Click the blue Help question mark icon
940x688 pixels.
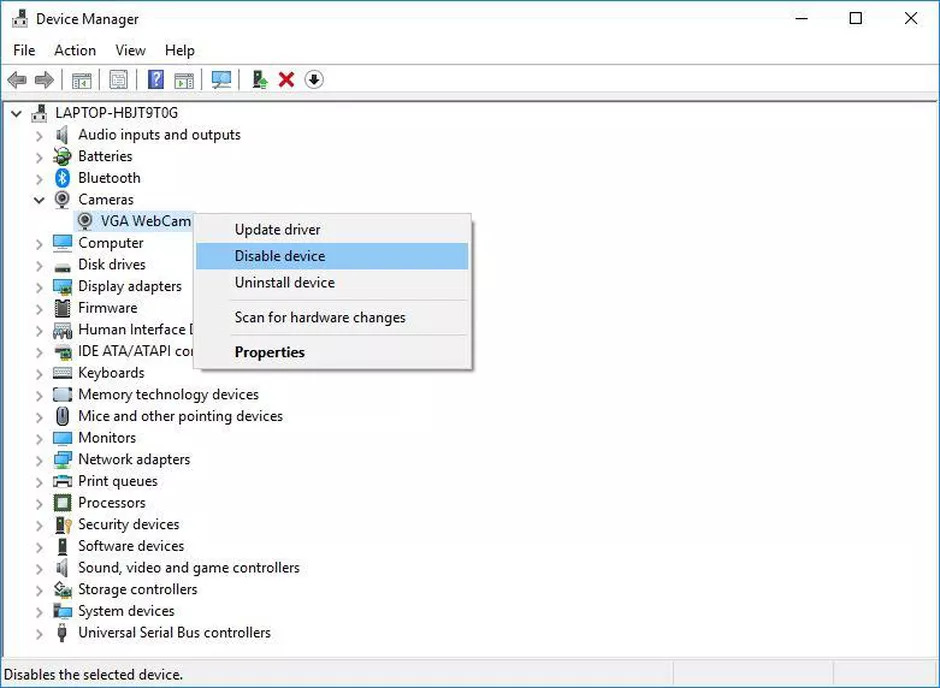156,79
